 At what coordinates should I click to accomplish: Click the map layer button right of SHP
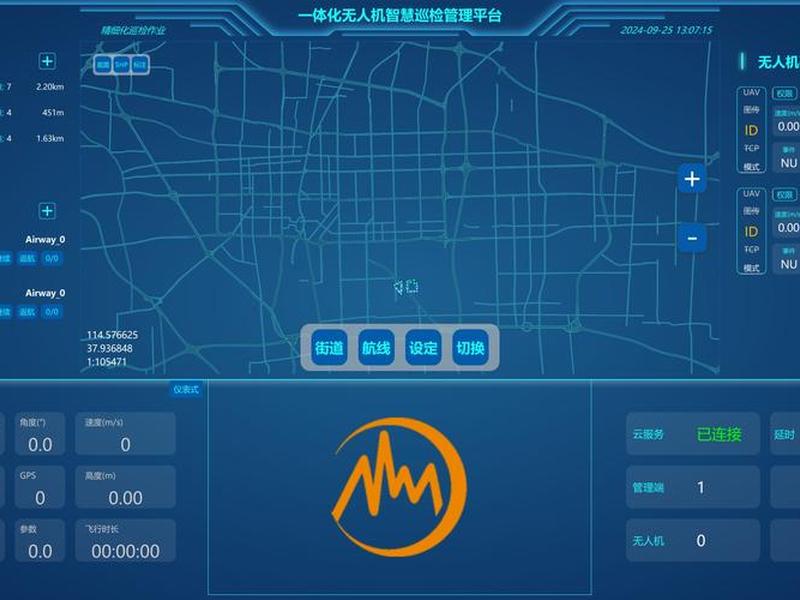tap(139, 65)
